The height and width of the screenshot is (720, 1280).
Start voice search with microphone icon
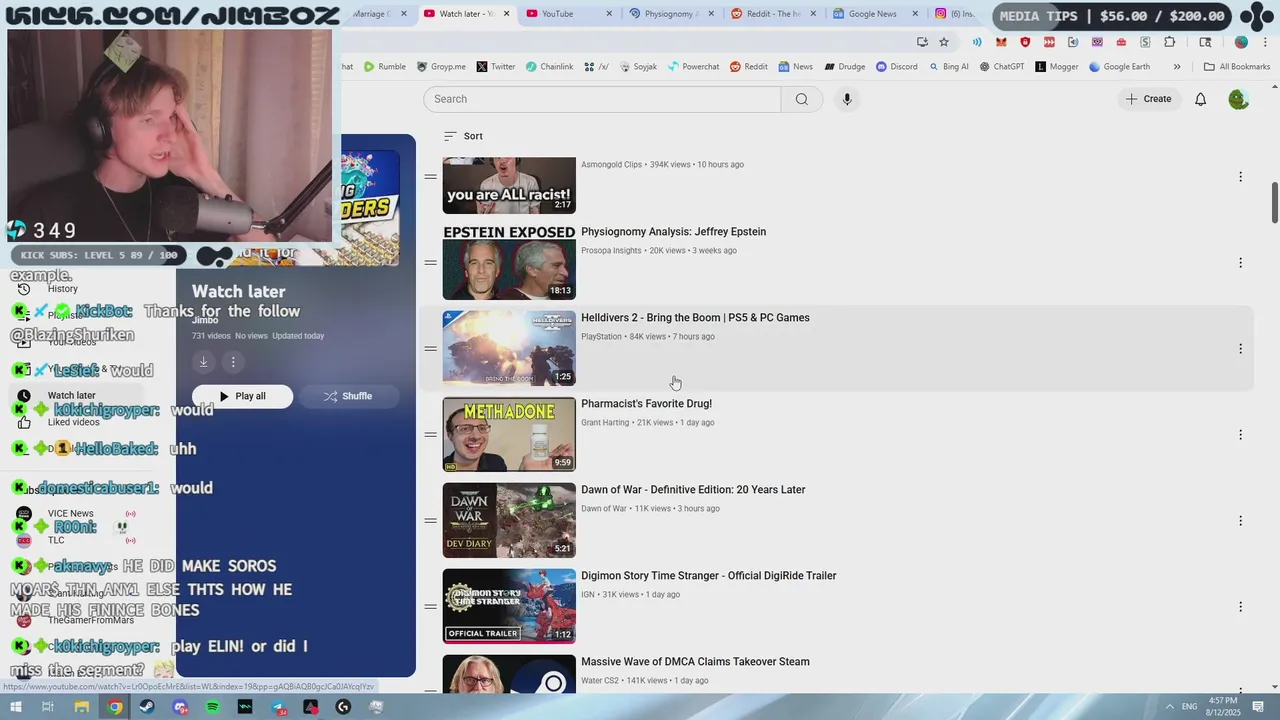click(x=847, y=99)
